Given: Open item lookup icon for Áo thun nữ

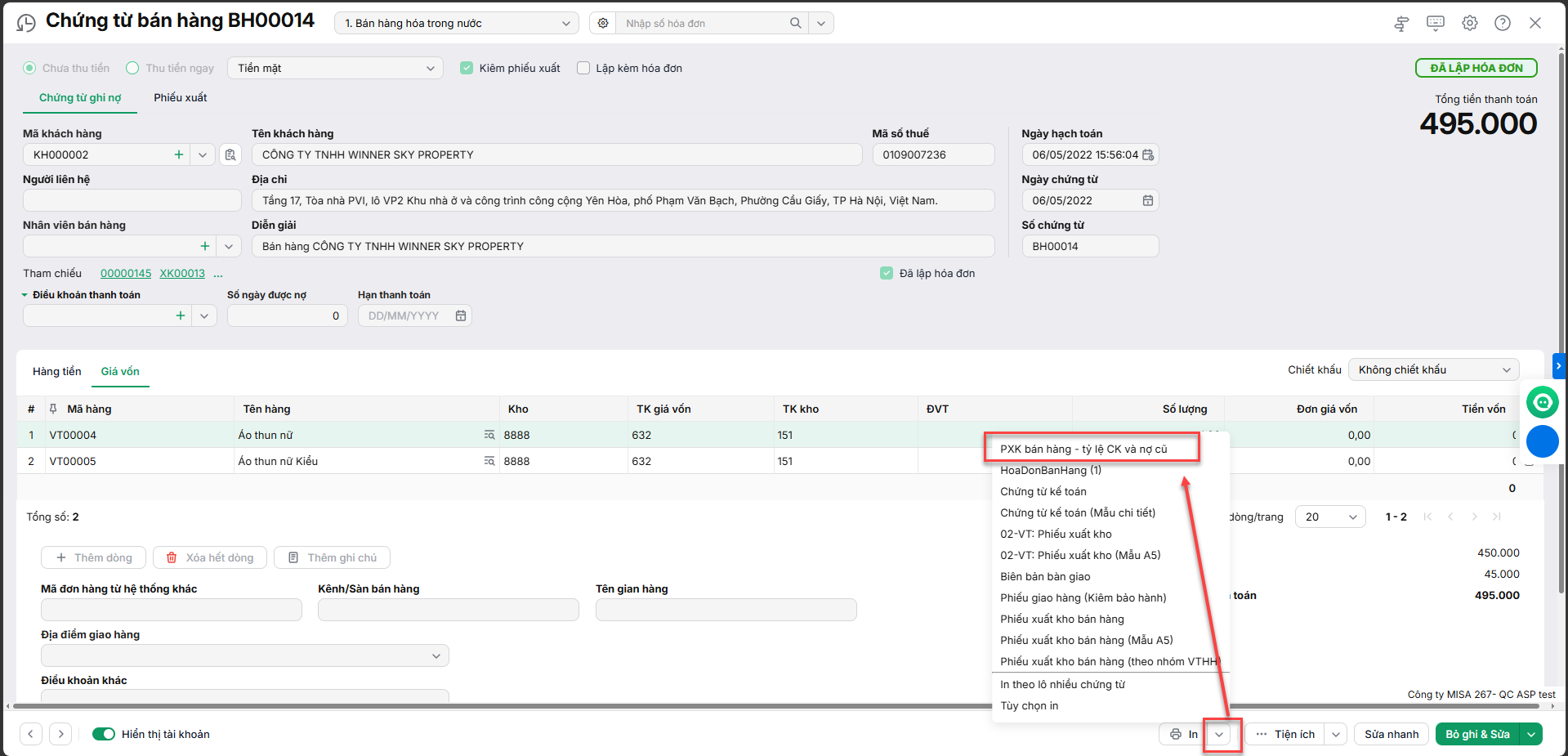Looking at the screenshot, I should click(x=489, y=435).
